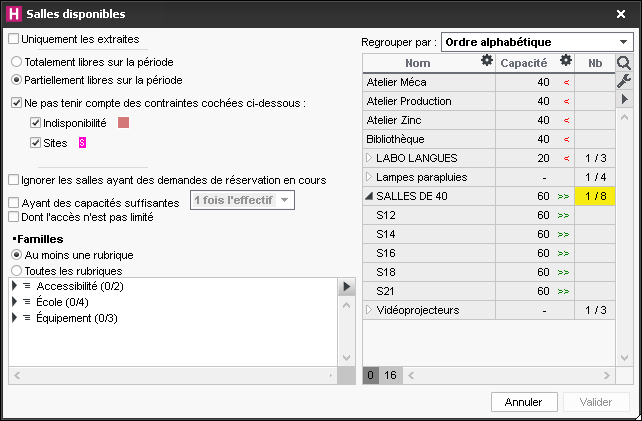This screenshot has height=421, width=642.
Task: Click the magnifier search icon above room list
Action: pyautogui.click(x=624, y=63)
